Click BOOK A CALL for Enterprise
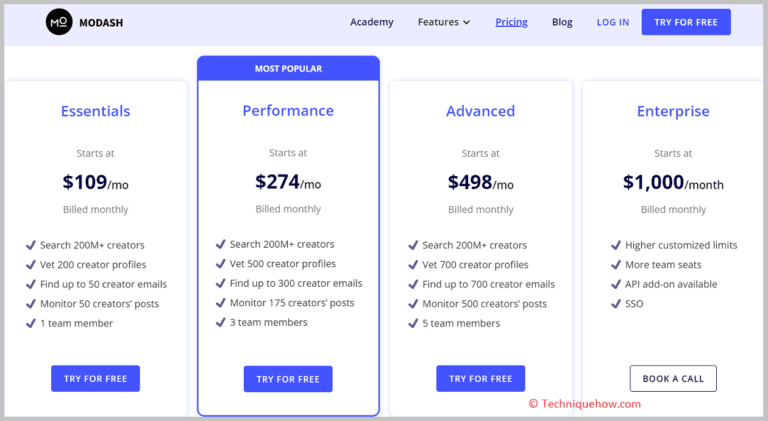This screenshot has width=768, height=421. click(673, 378)
